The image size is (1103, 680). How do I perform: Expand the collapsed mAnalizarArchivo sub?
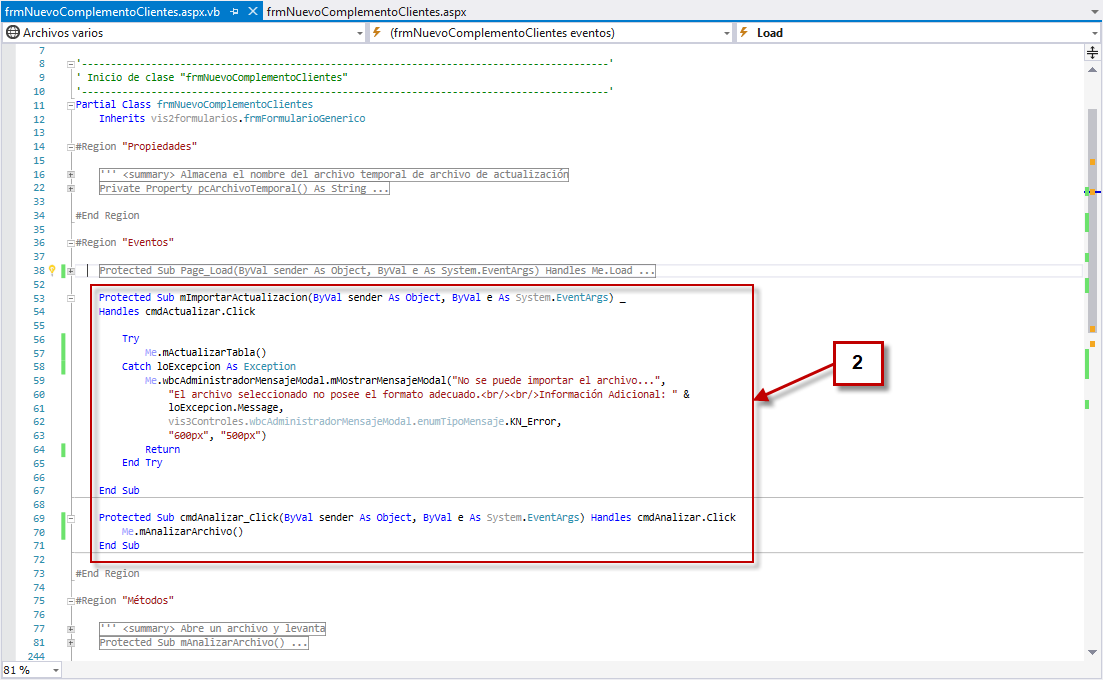[x=70, y=643]
